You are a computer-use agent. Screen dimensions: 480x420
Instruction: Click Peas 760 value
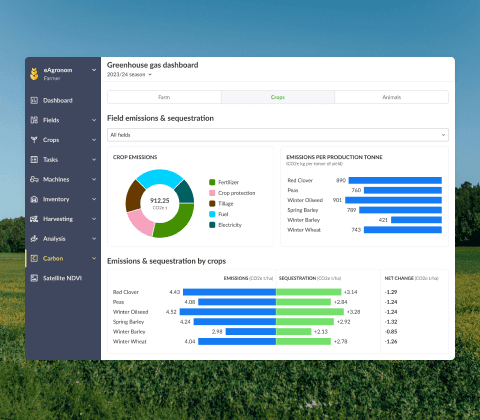pos(356,190)
